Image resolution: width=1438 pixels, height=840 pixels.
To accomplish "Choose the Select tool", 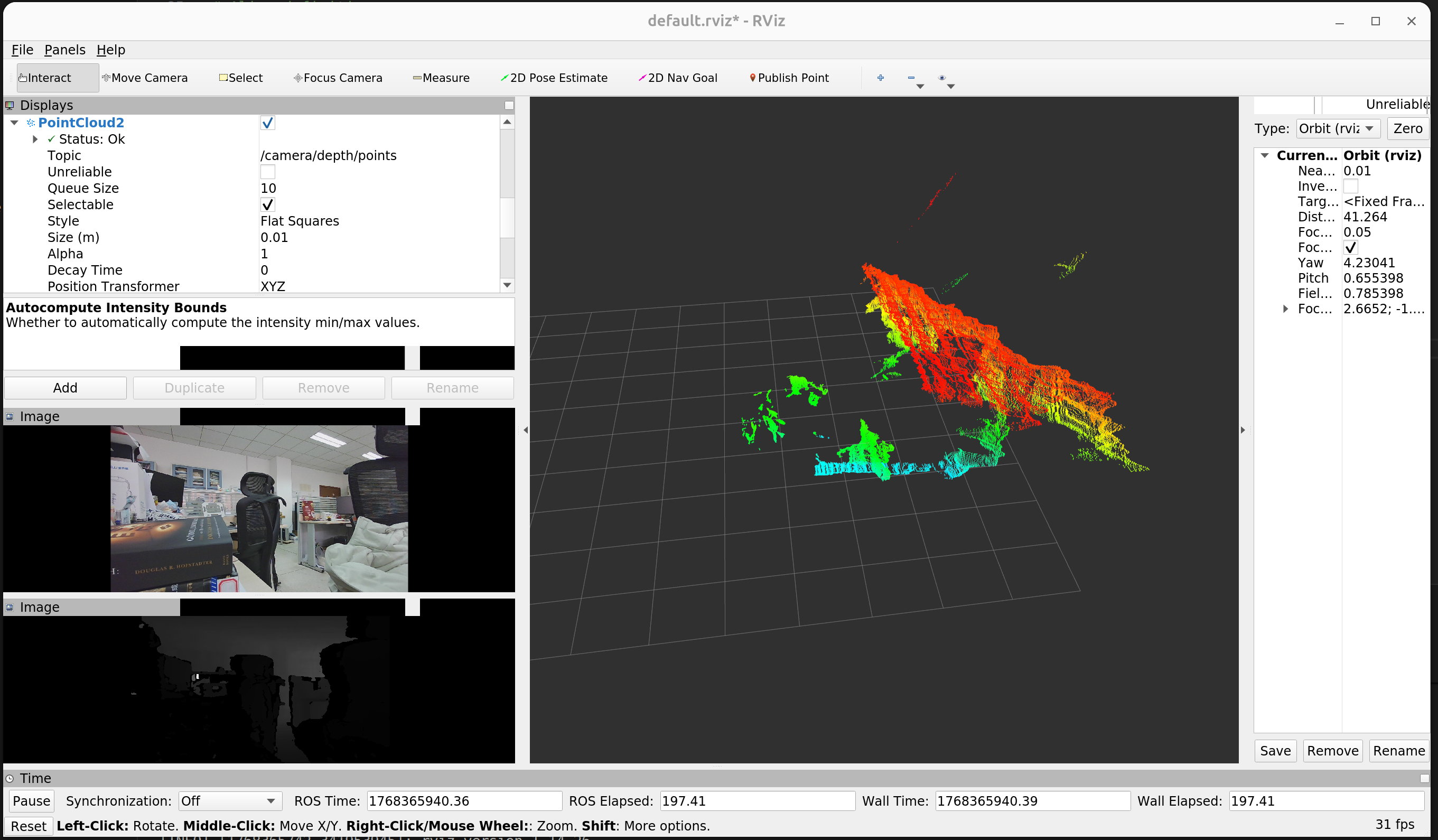I will 241,78.
